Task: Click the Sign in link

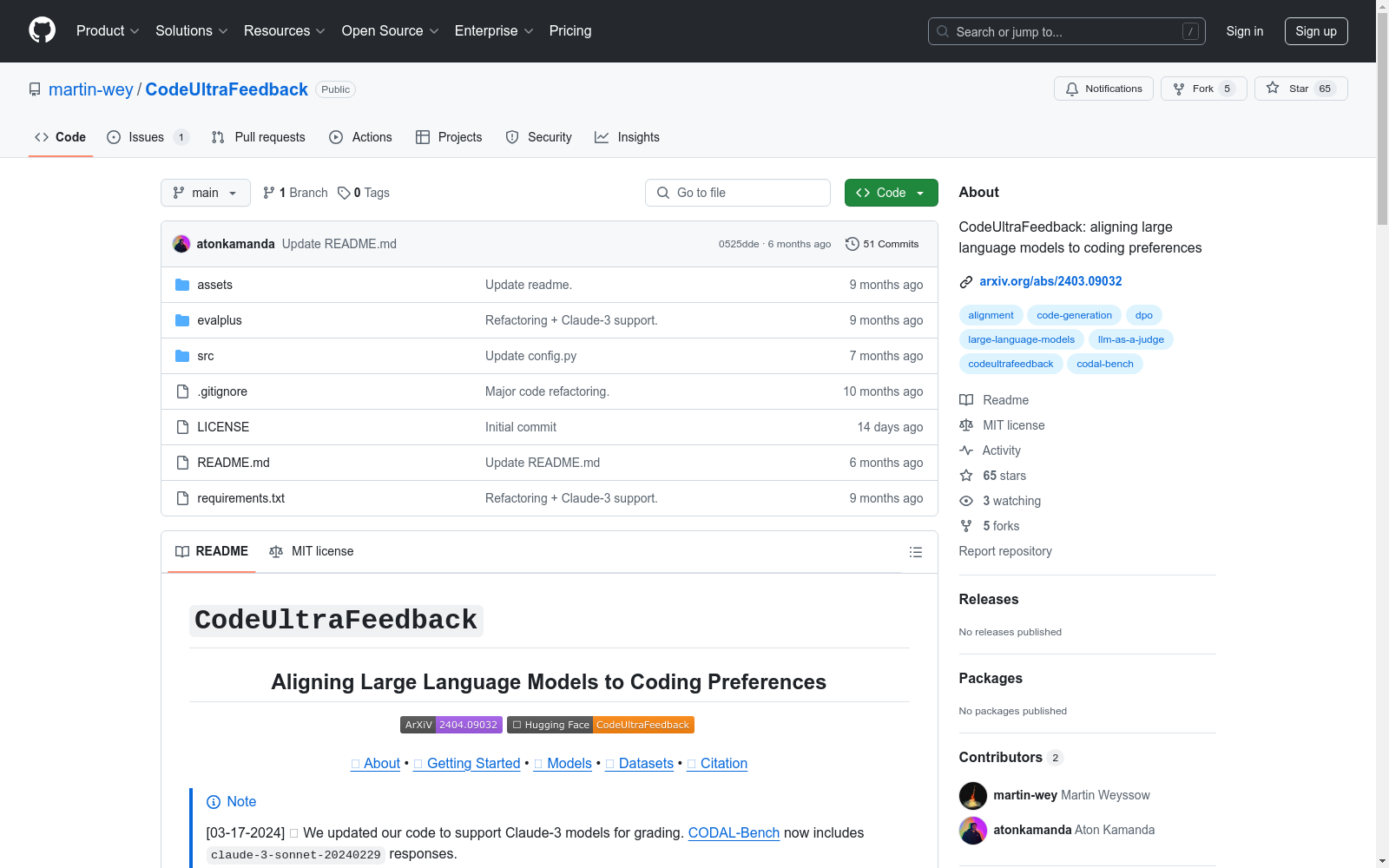Action: coord(1245,31)
